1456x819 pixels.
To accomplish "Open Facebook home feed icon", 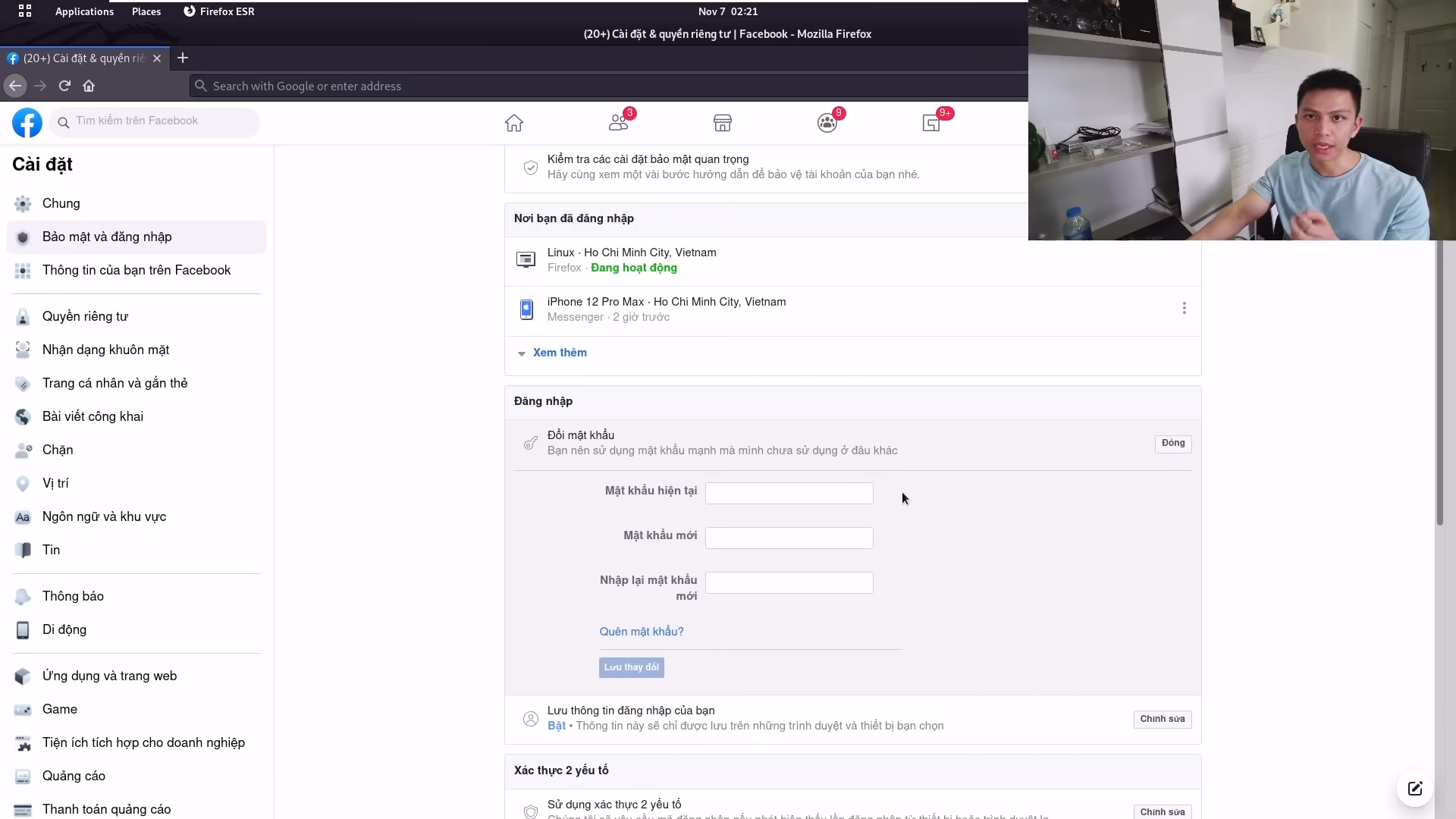I will tap(514, 123).
